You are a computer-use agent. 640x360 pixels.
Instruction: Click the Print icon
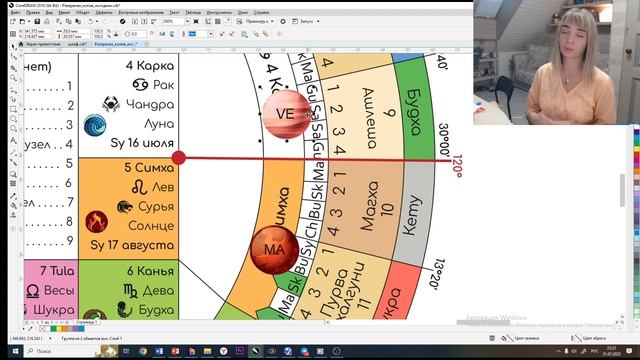coord(47,21)
